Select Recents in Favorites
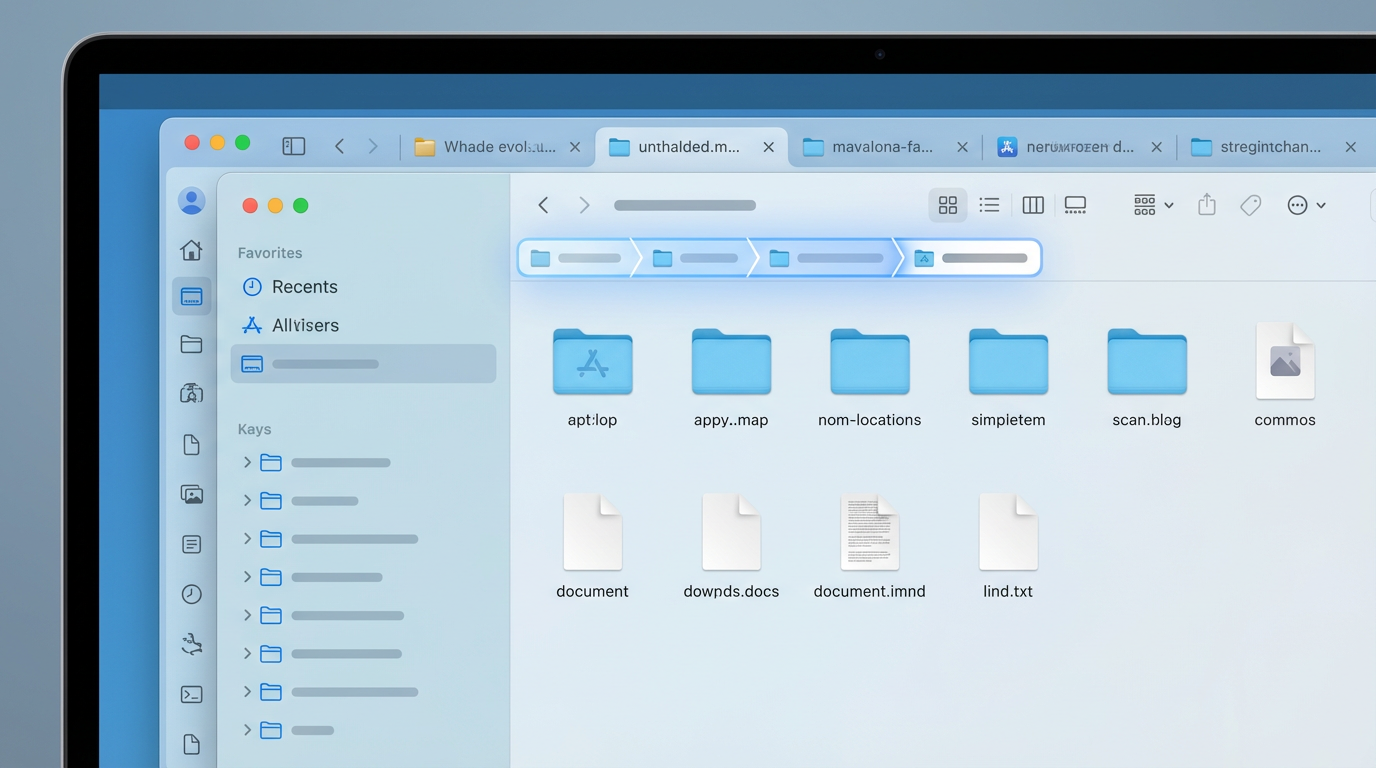Viewport: 1376px width, 768px height. point(304,287)
